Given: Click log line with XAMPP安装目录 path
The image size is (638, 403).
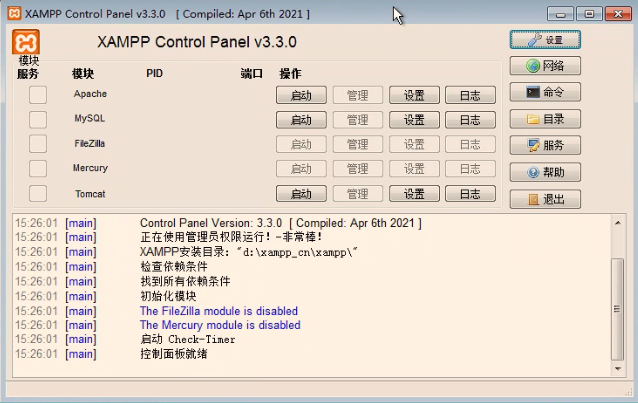Looking at the screenshot, I should click(x=249, y=252).
